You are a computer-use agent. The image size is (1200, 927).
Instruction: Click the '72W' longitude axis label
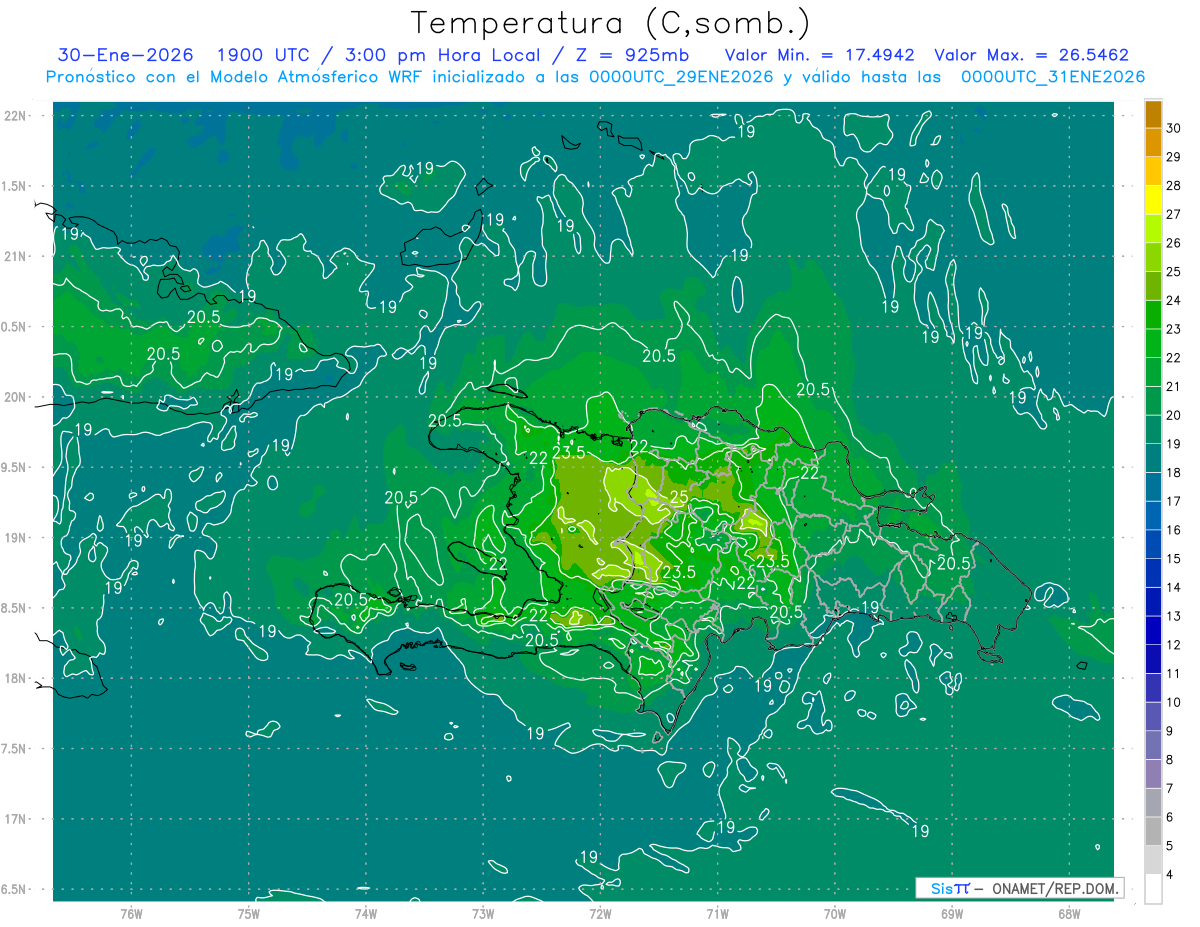(x=600, y=912)
